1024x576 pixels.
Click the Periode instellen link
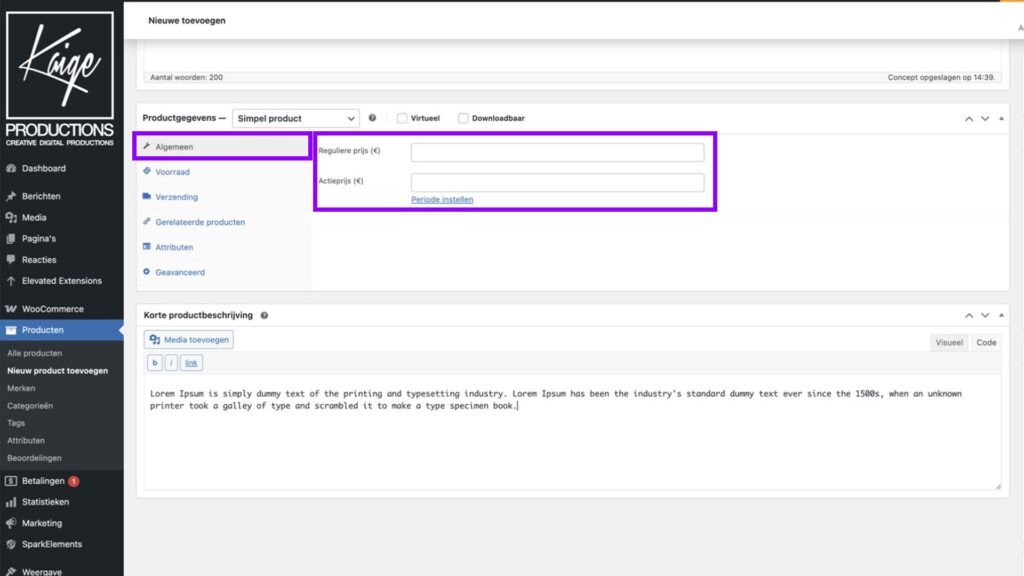(x=442, y=199)
